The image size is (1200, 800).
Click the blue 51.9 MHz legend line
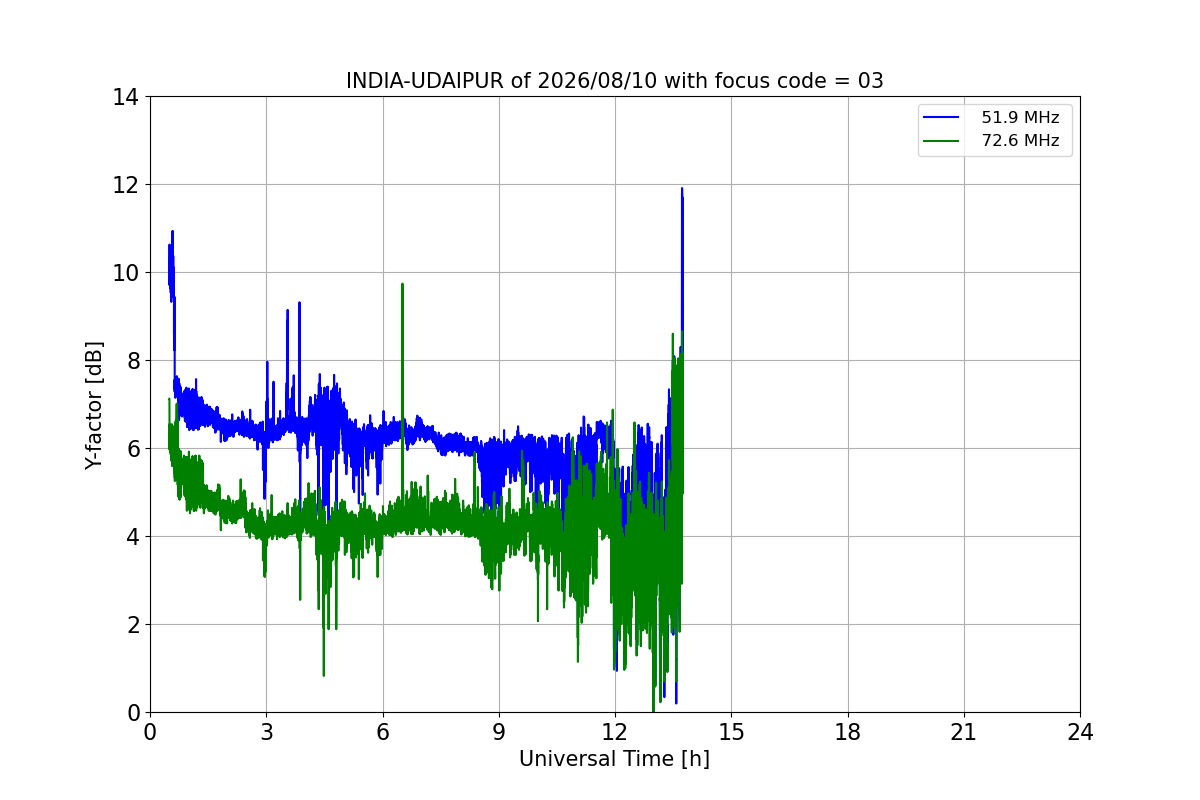[940, 118]
